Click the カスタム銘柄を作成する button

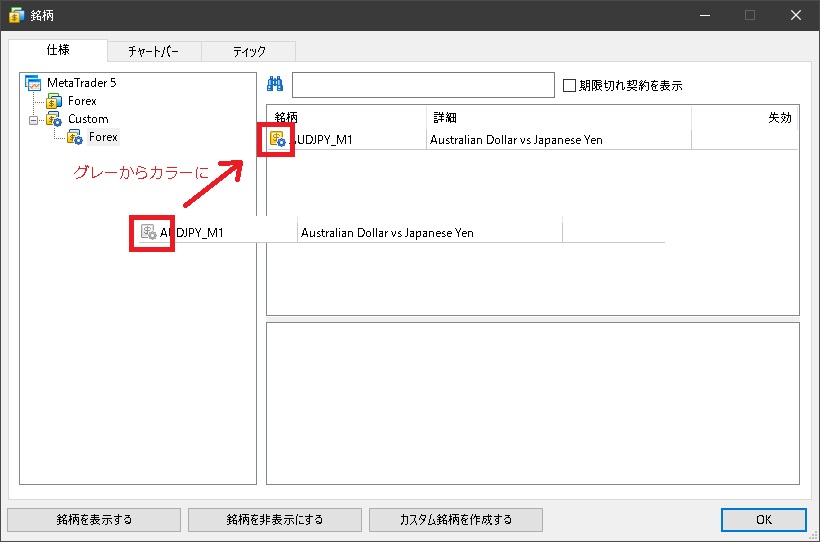[455, 520]
